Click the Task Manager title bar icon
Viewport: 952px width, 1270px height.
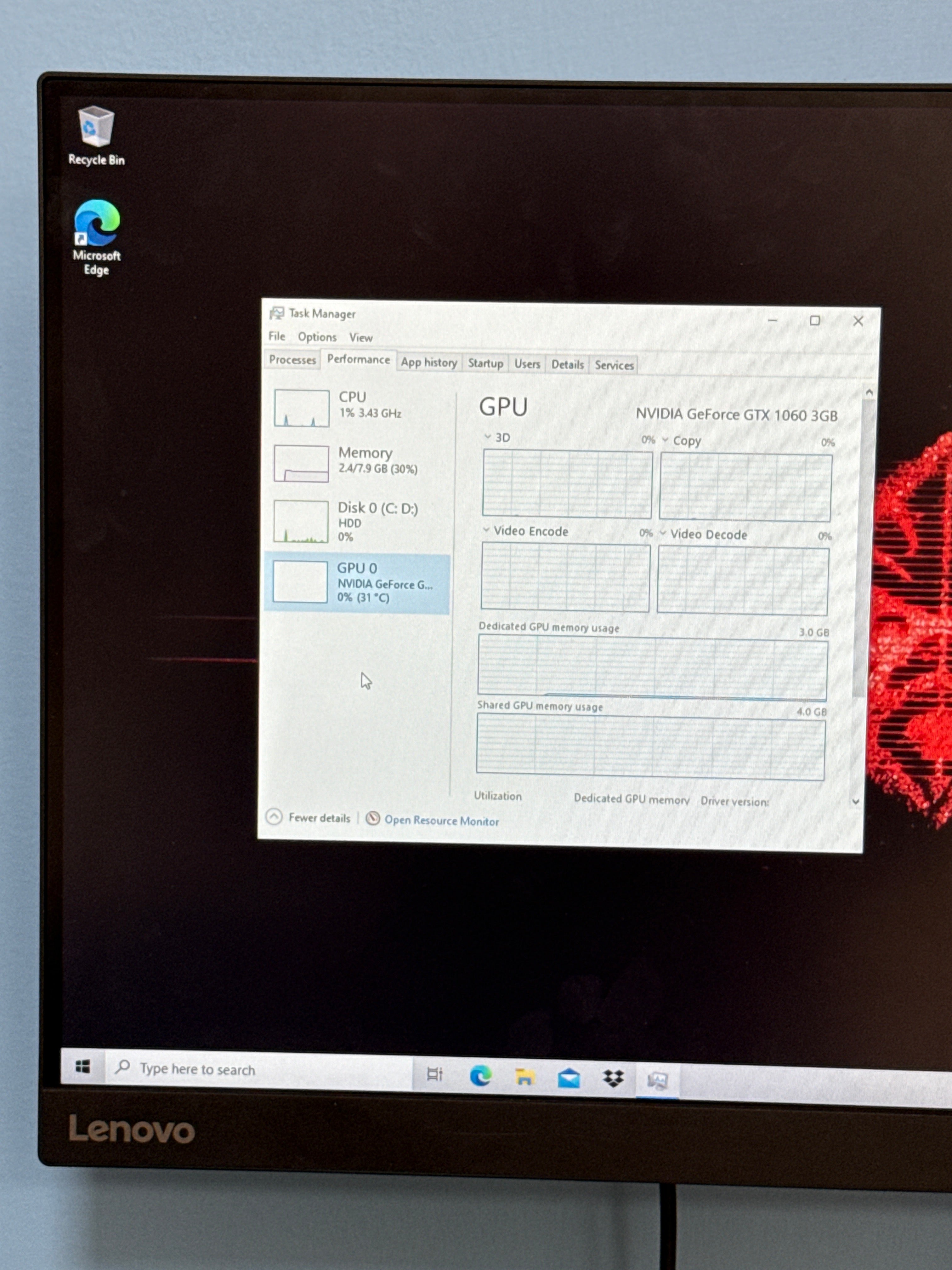pos(277,313)
